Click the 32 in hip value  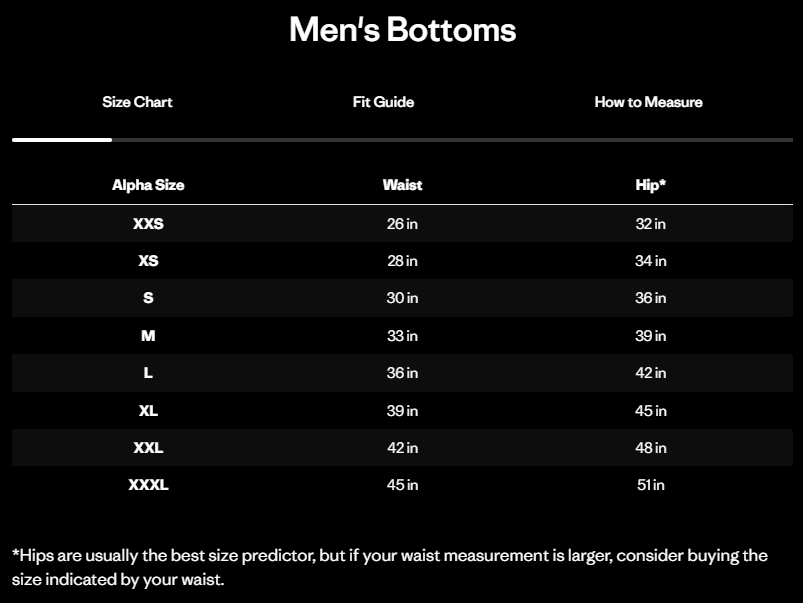click(x=650, y=224)
